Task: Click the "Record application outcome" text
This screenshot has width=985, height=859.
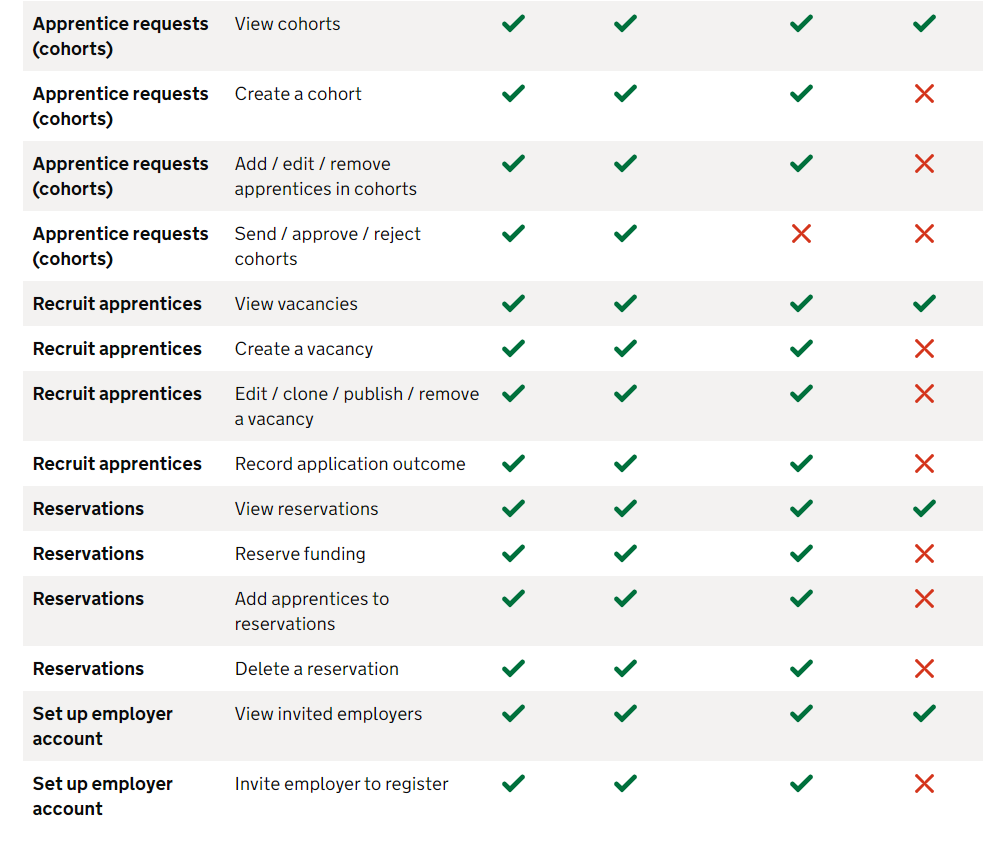Action: (350, 464)
